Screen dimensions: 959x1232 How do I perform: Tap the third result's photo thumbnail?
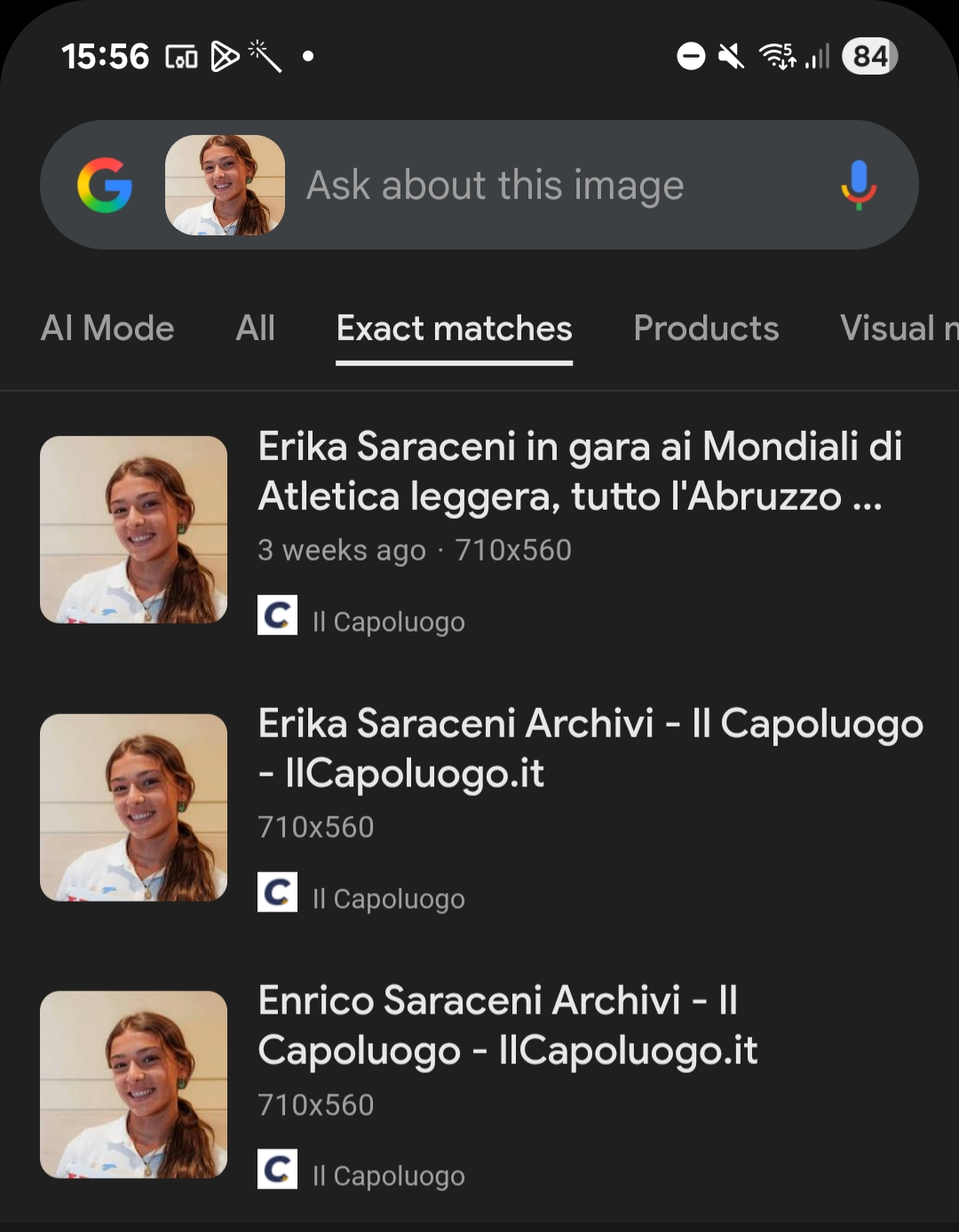134,1085
